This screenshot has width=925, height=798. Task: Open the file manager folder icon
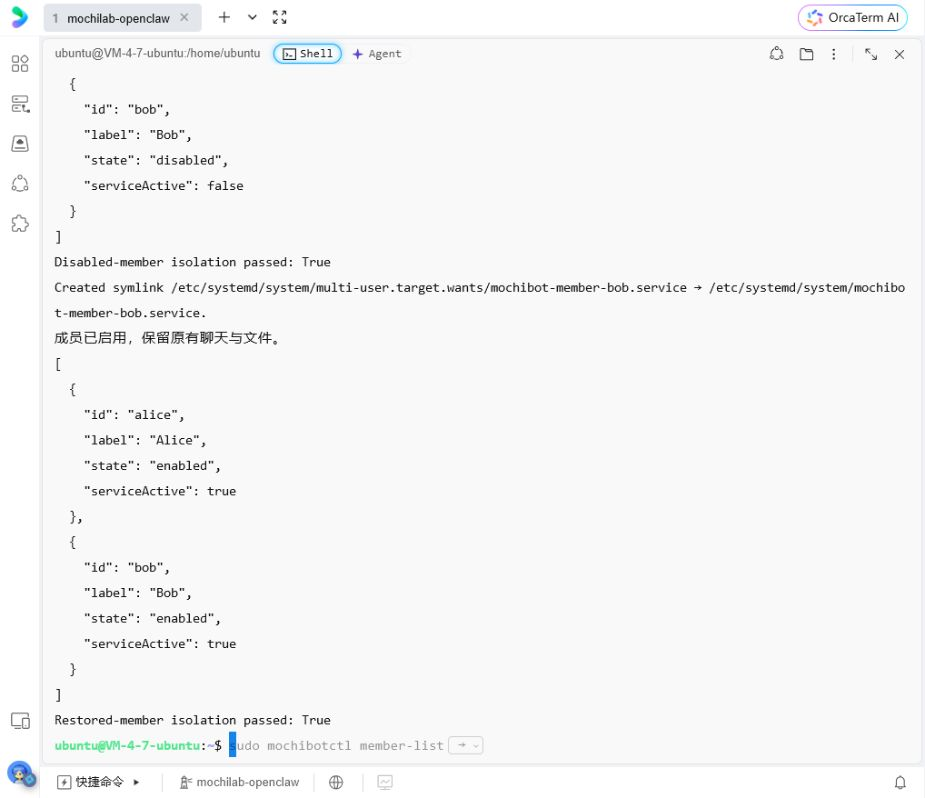pyautogui.click(x=806, y=54)
